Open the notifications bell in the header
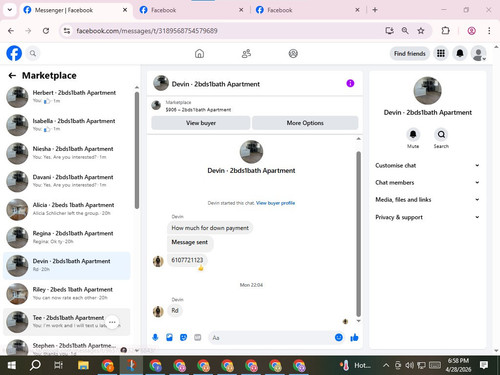The height and width of the screenshot is (375, 500). 460,53
